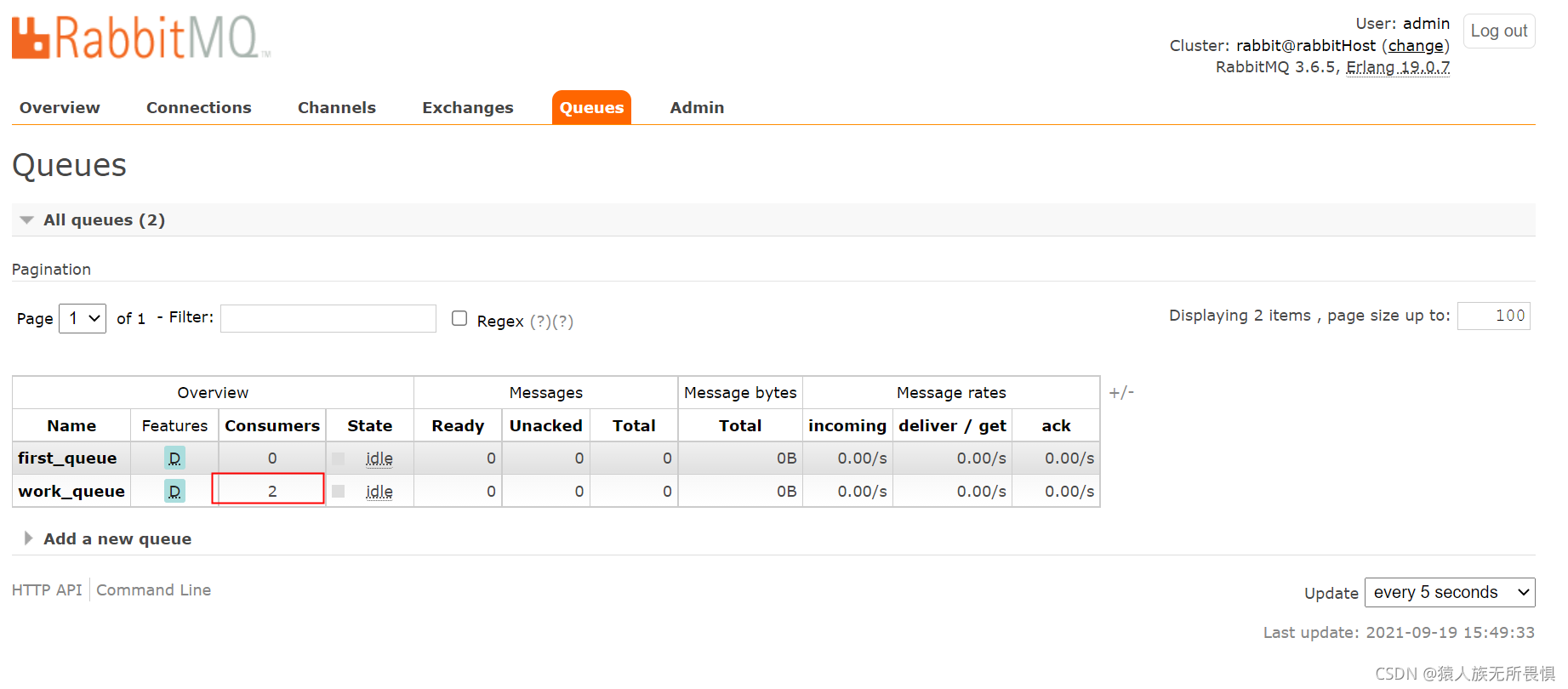Click the idle state of first_queue
Screen dimensions: 1568x689
click(x=379, y=458)
